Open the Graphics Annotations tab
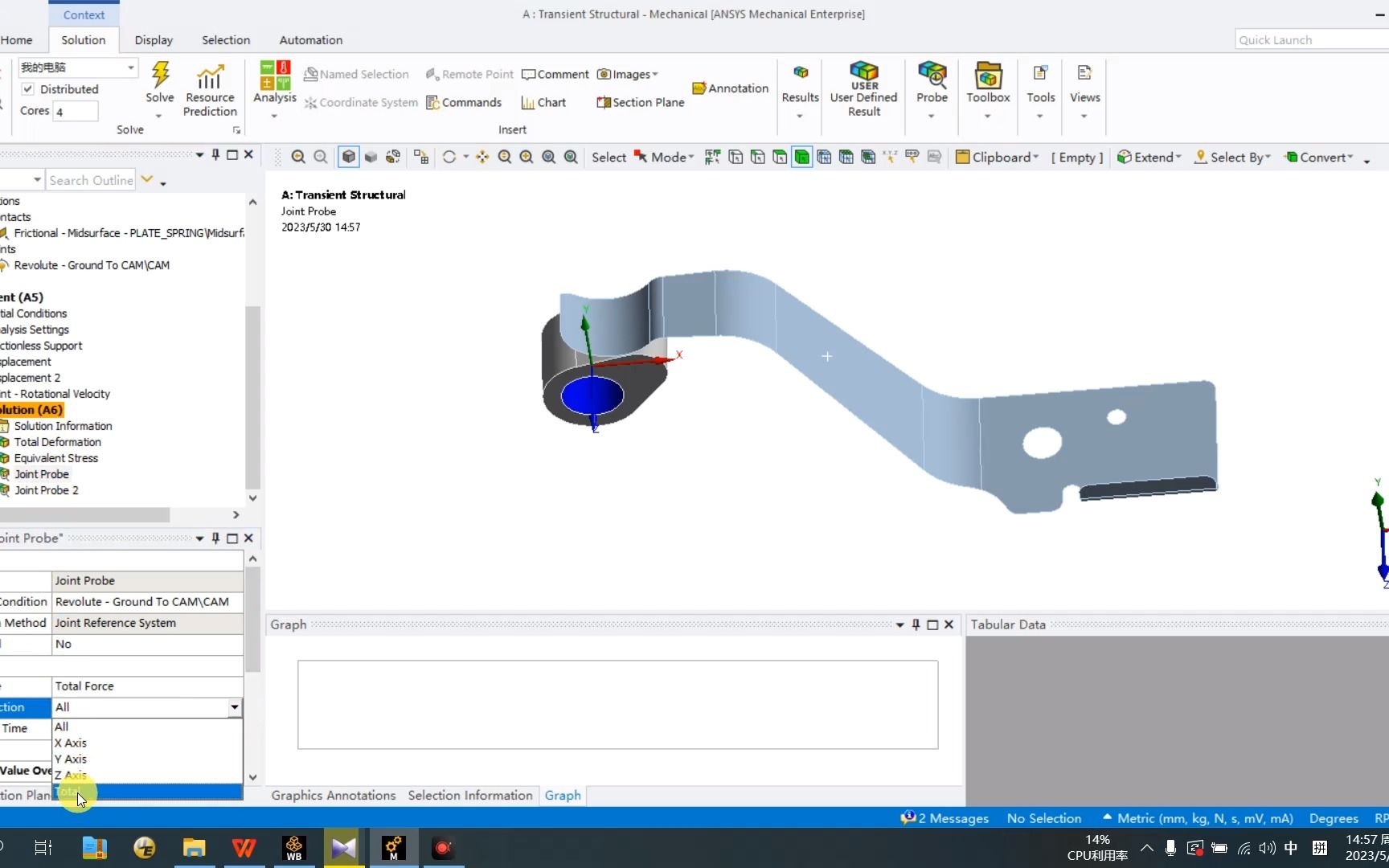The height and width of the screenshot is (868, 1389). [x=334, y=795]
